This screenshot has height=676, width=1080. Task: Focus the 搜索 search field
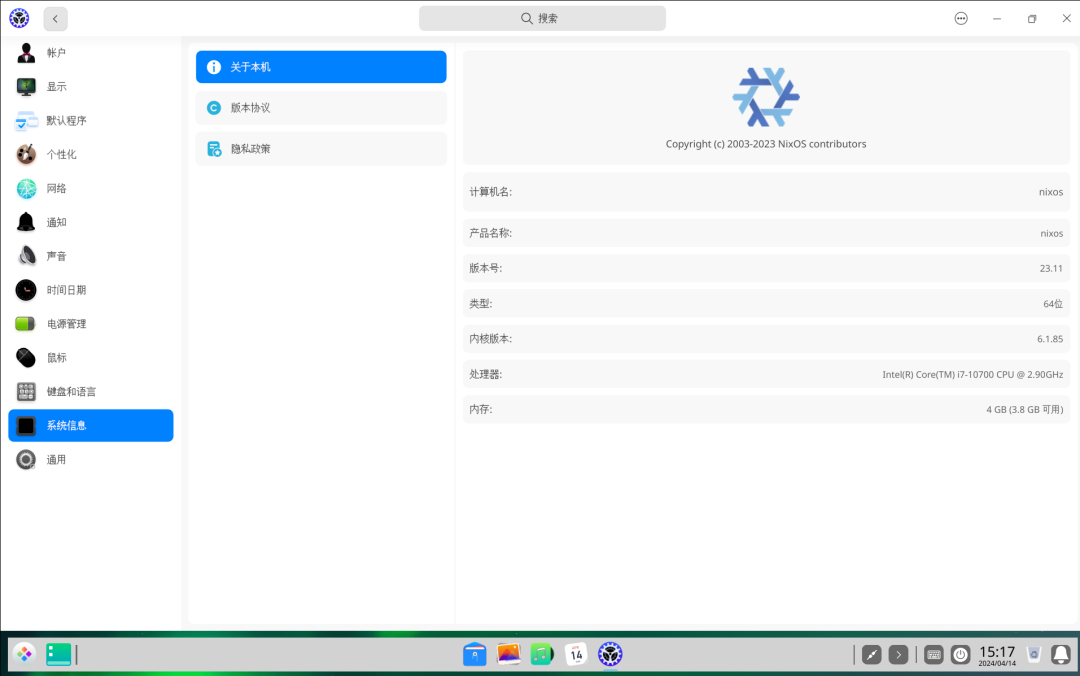click(x=542, y=18)
